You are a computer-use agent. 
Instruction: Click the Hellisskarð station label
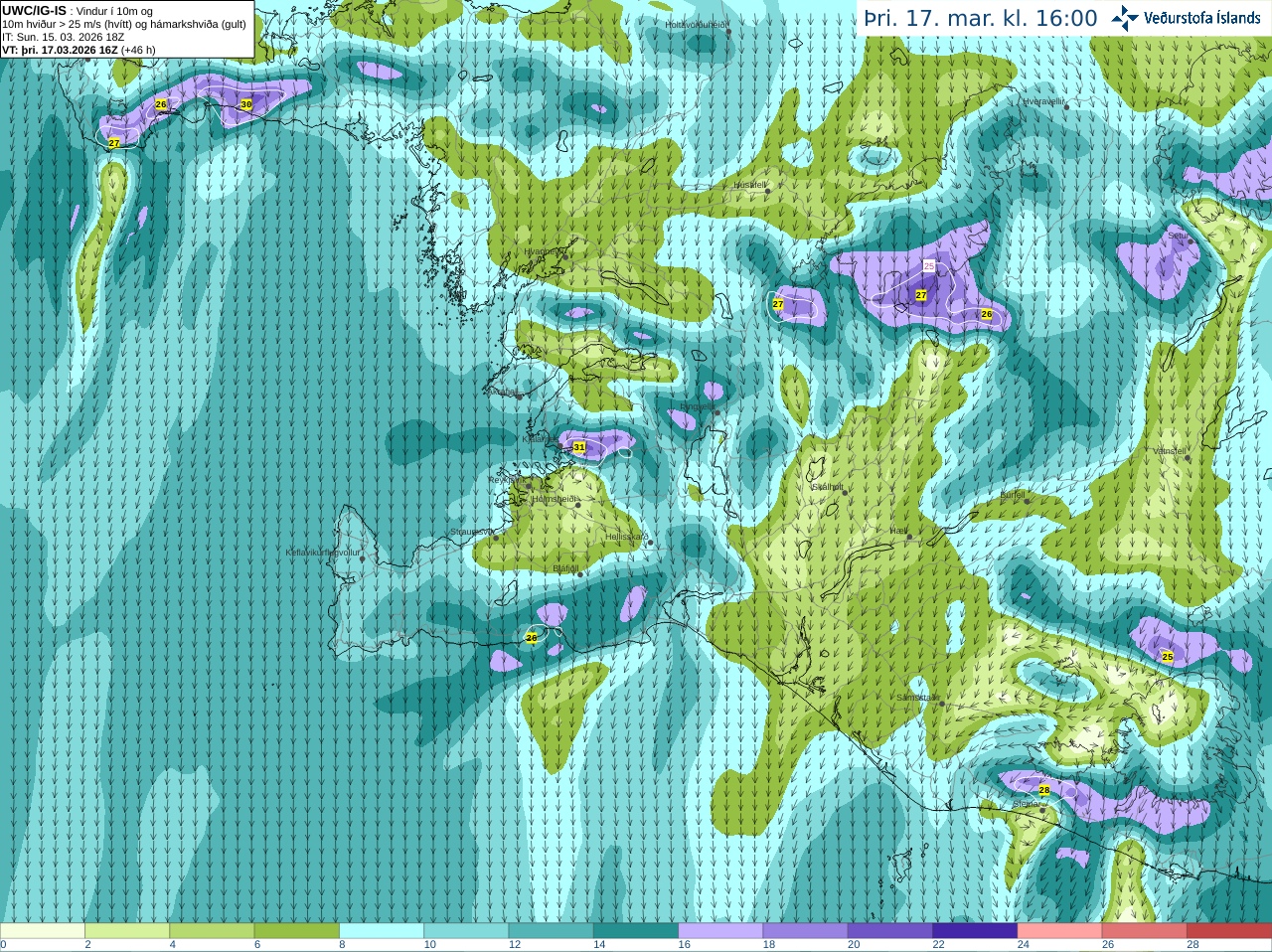pyautogui.click(x=627, y=537)
